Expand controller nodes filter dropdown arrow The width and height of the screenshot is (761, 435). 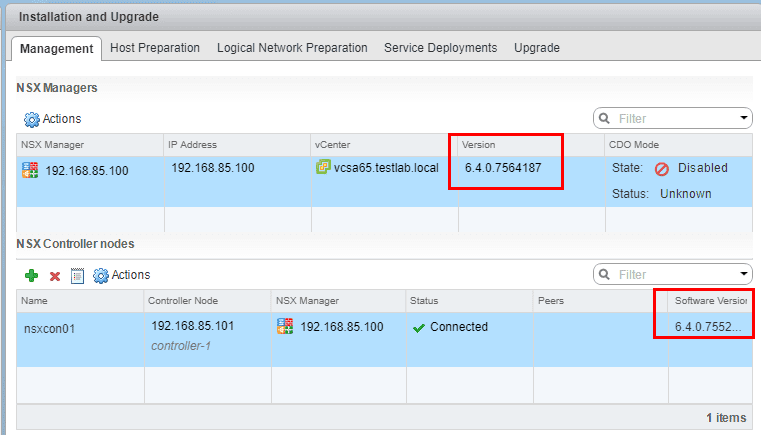(x=744, y=274)
